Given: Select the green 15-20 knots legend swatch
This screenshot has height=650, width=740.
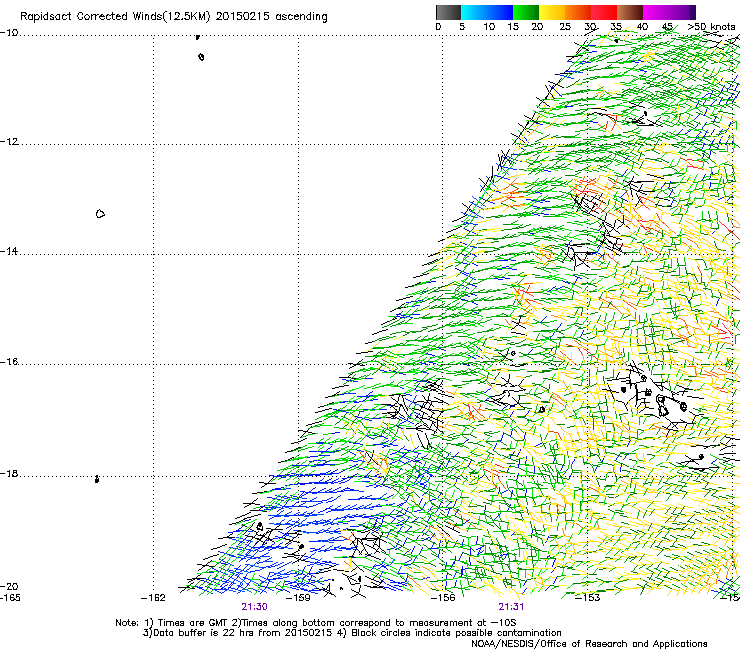Looking at the screenshot, I should [x=526, y=12].
